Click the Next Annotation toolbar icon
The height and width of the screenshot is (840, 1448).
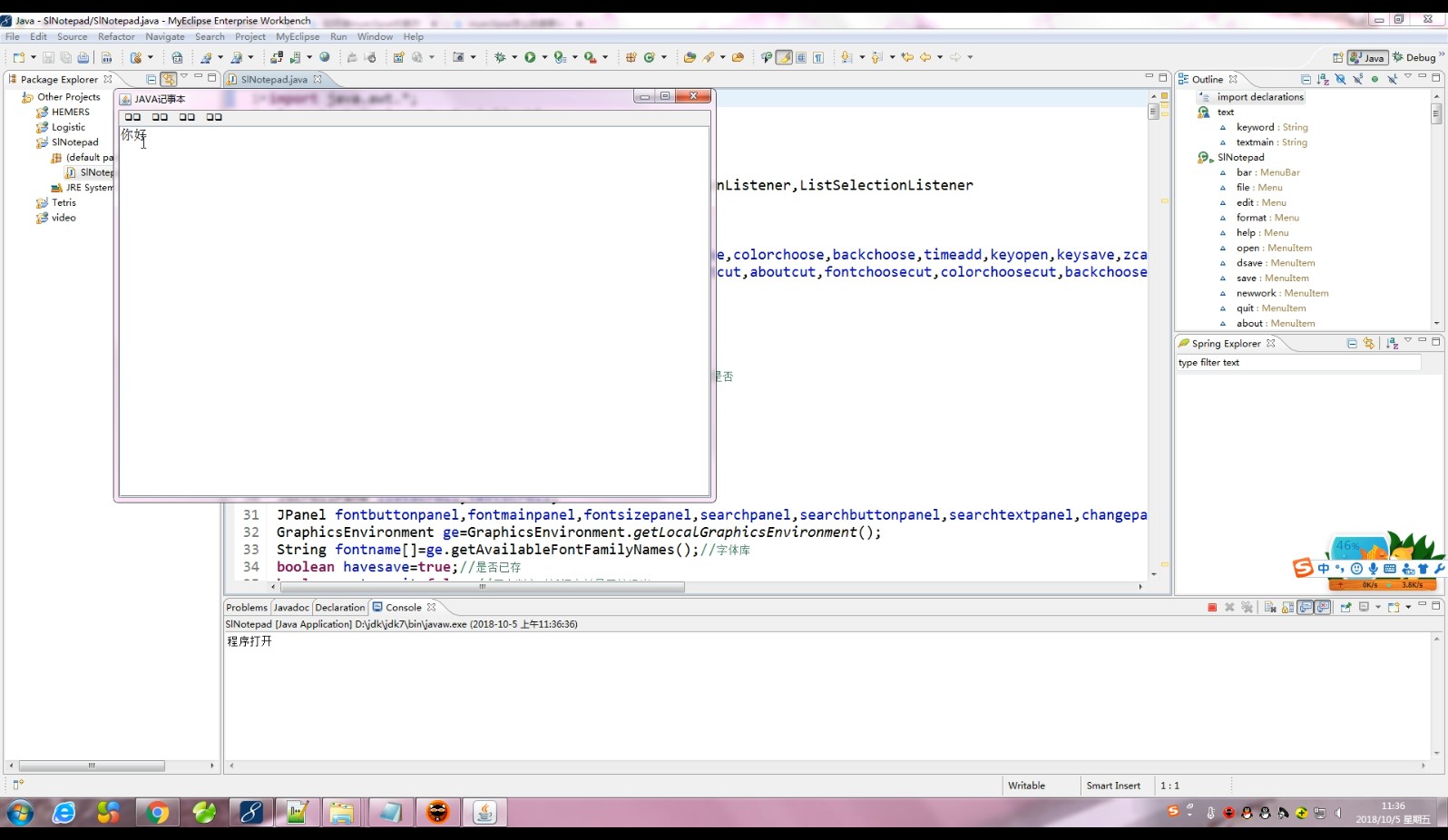coord(847,57)
